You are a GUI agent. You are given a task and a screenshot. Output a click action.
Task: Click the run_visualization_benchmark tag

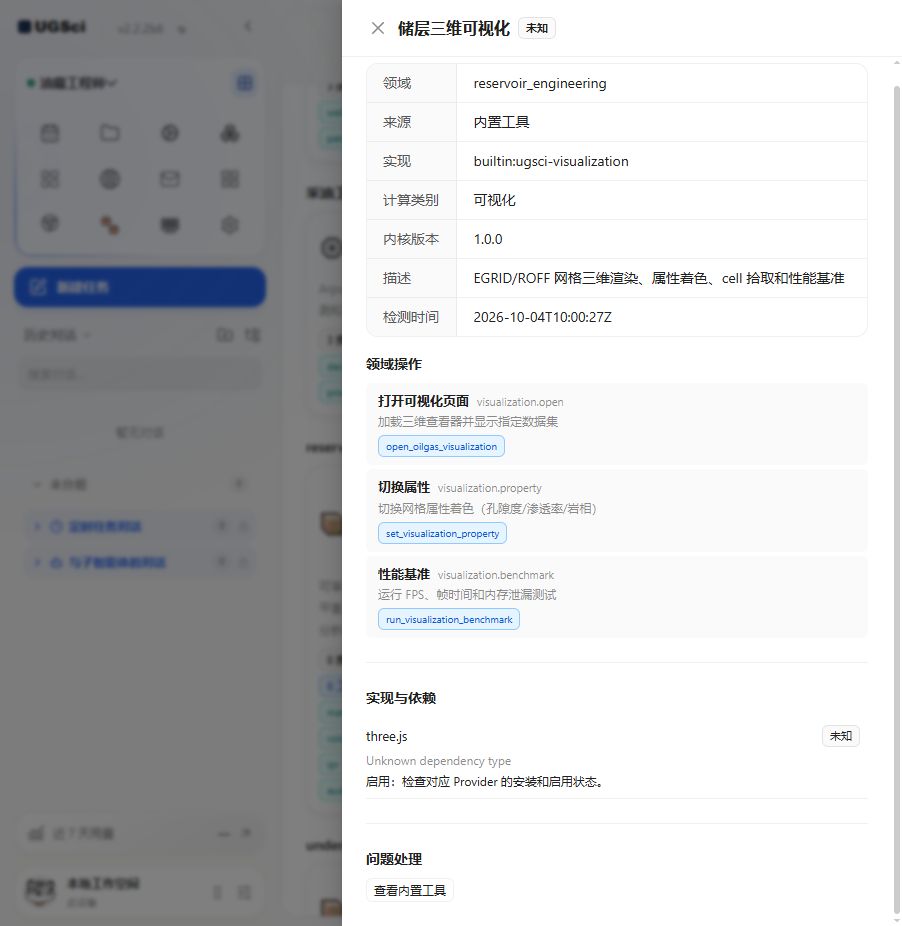click(449, 619)
